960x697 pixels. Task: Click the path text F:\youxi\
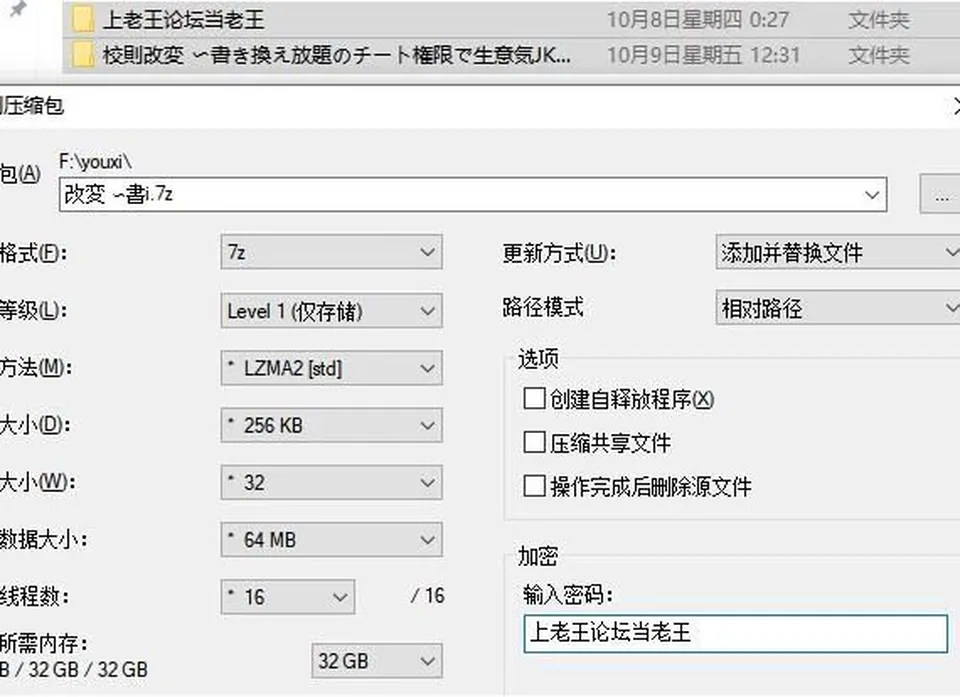point(96,162)
